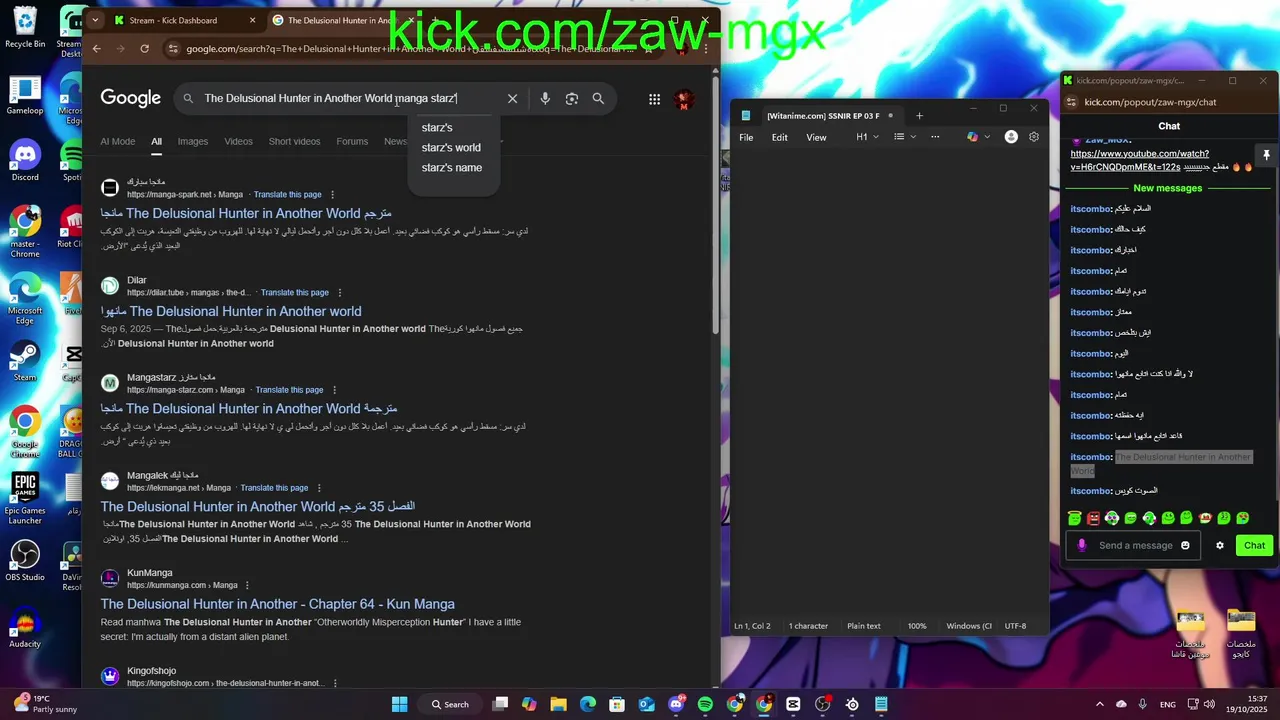Click Notepad UTF-8 encoding status

[x=1015, y=626]
